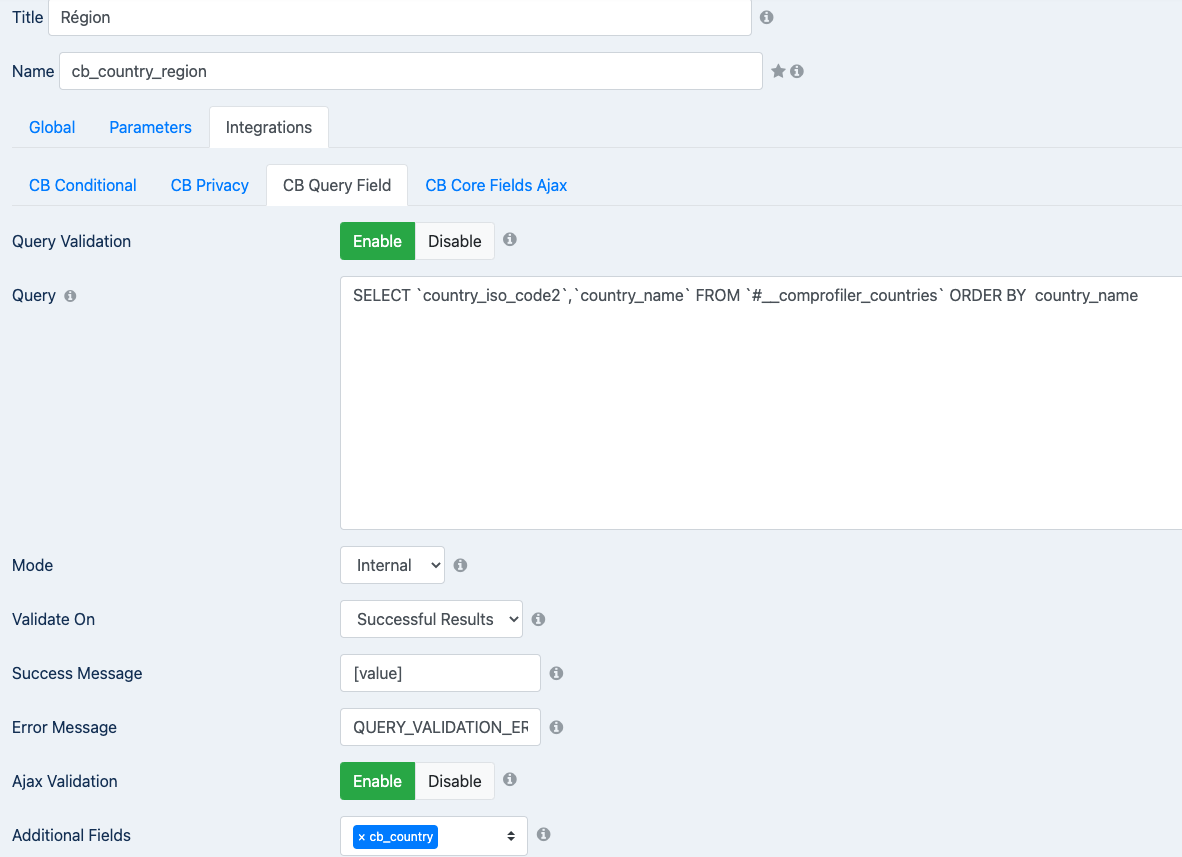
Task: Click info icon beside Query label
Action: (70, 296)
